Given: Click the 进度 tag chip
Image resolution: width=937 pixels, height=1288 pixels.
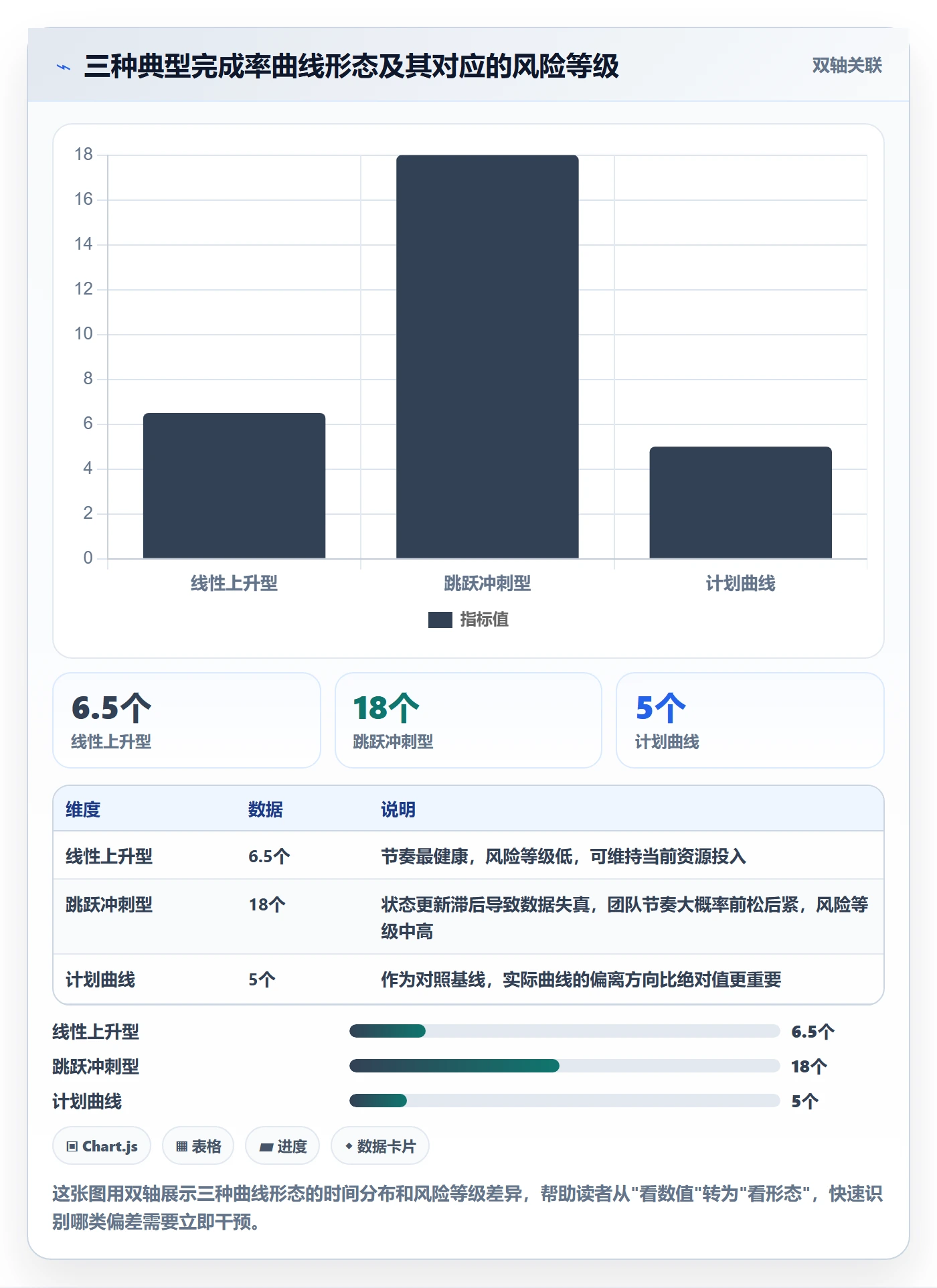Looking at the screenshot, I should pyautogui.click(x=282, y=1146).
